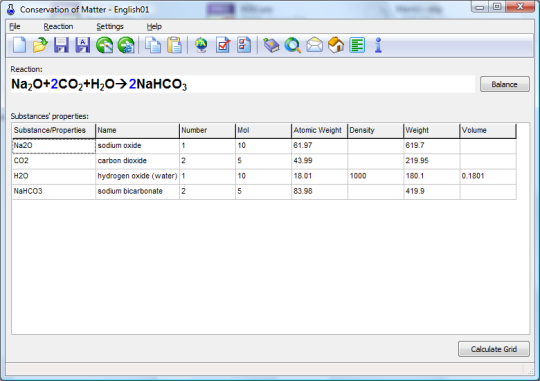Image resolution: width=540 pixels, height=381 pixels.
Task: Paste using the clipboard icon
Action: tap(175, 45)
